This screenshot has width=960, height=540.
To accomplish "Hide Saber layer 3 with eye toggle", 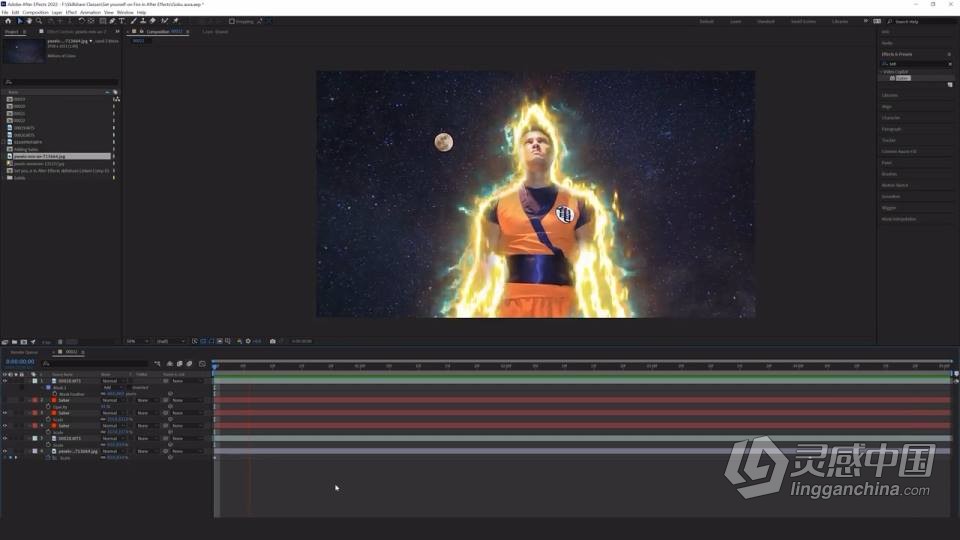I will point(5,413).
